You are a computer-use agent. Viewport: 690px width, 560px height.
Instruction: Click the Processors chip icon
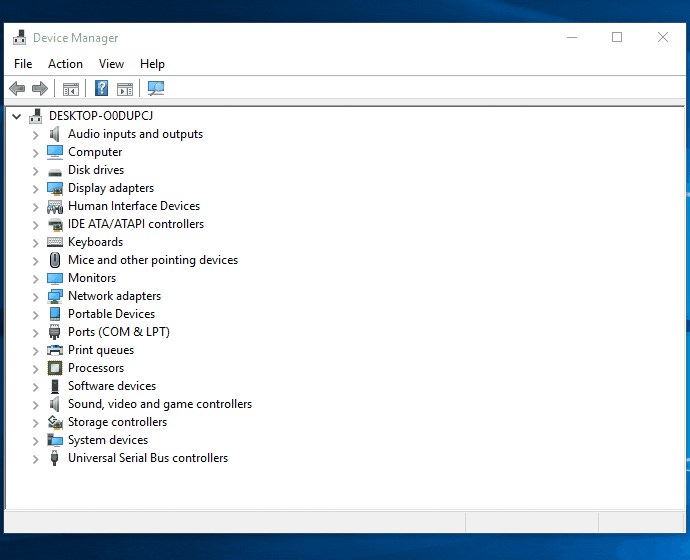click(55, 368)
